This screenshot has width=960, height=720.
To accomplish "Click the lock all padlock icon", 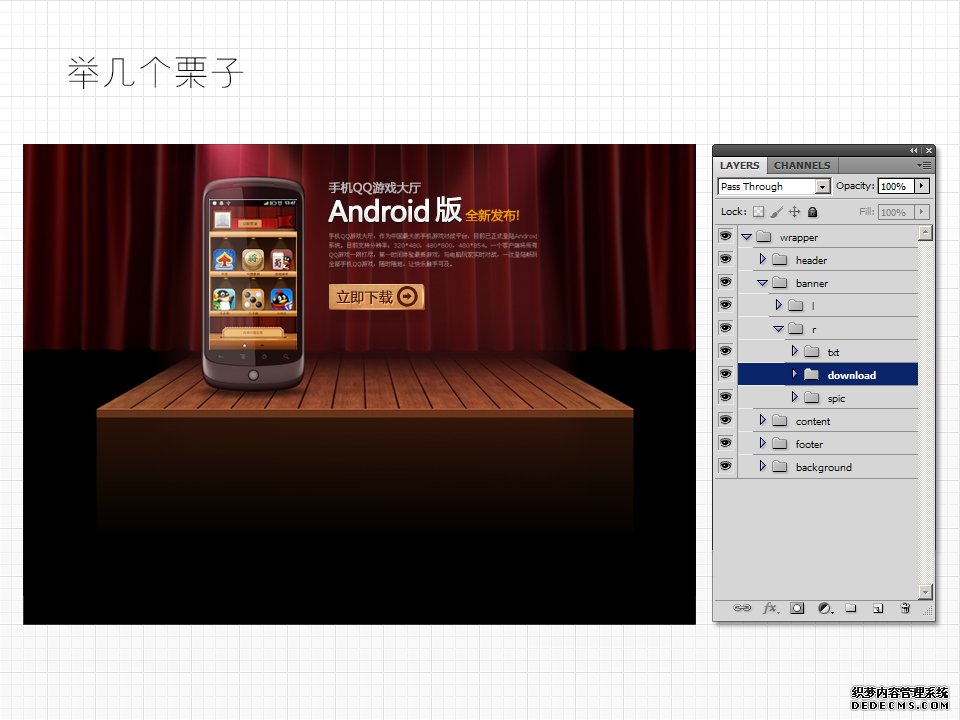I will [x=812, y=212].
